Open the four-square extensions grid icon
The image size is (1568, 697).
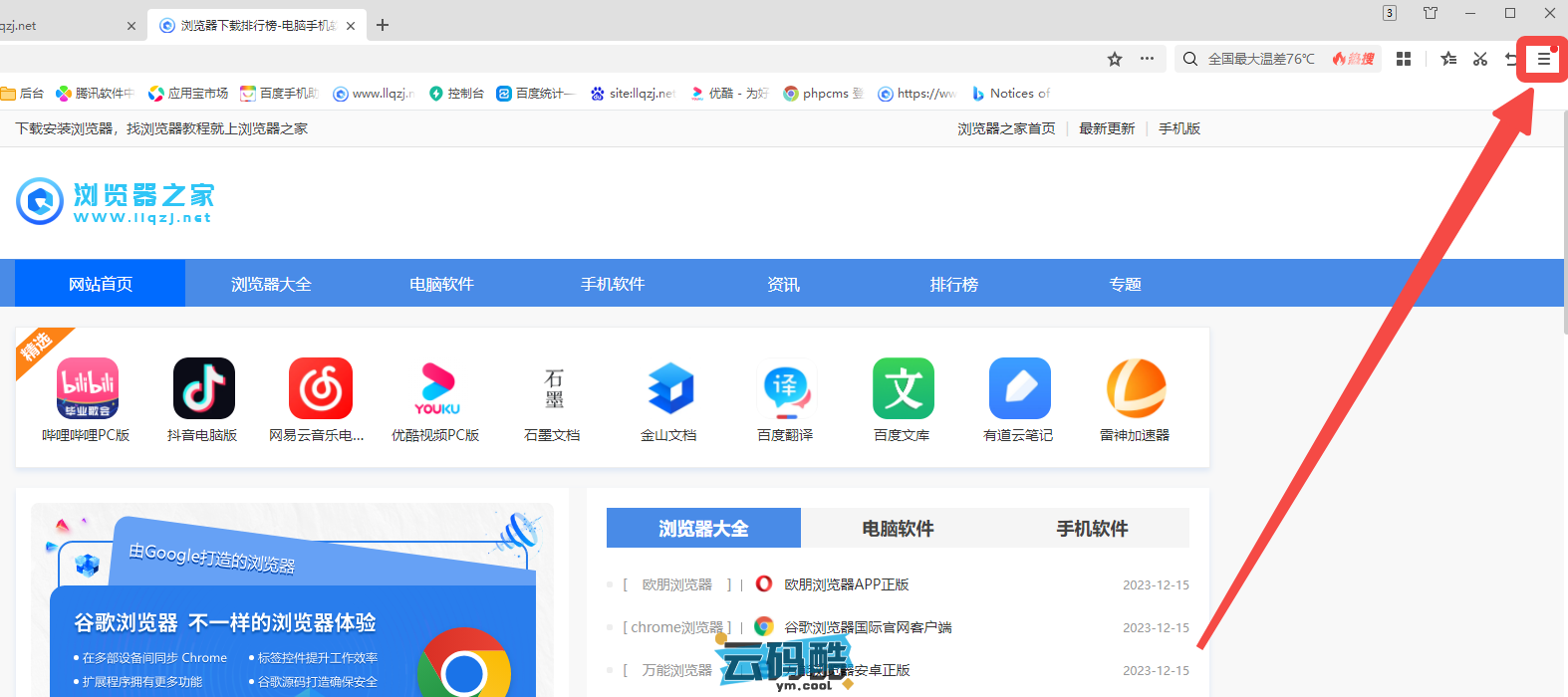(x=1404, y=60)
